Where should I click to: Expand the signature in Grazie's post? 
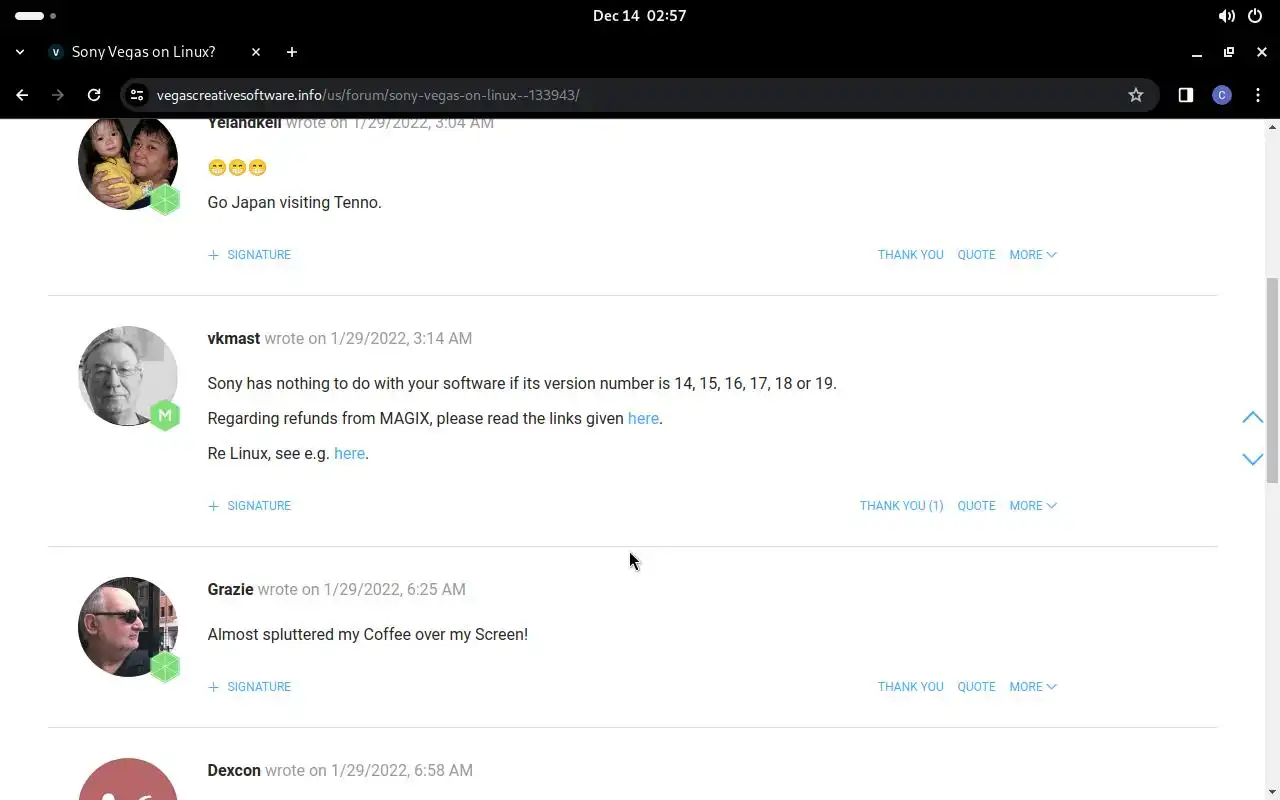click(x=249, y=687)
